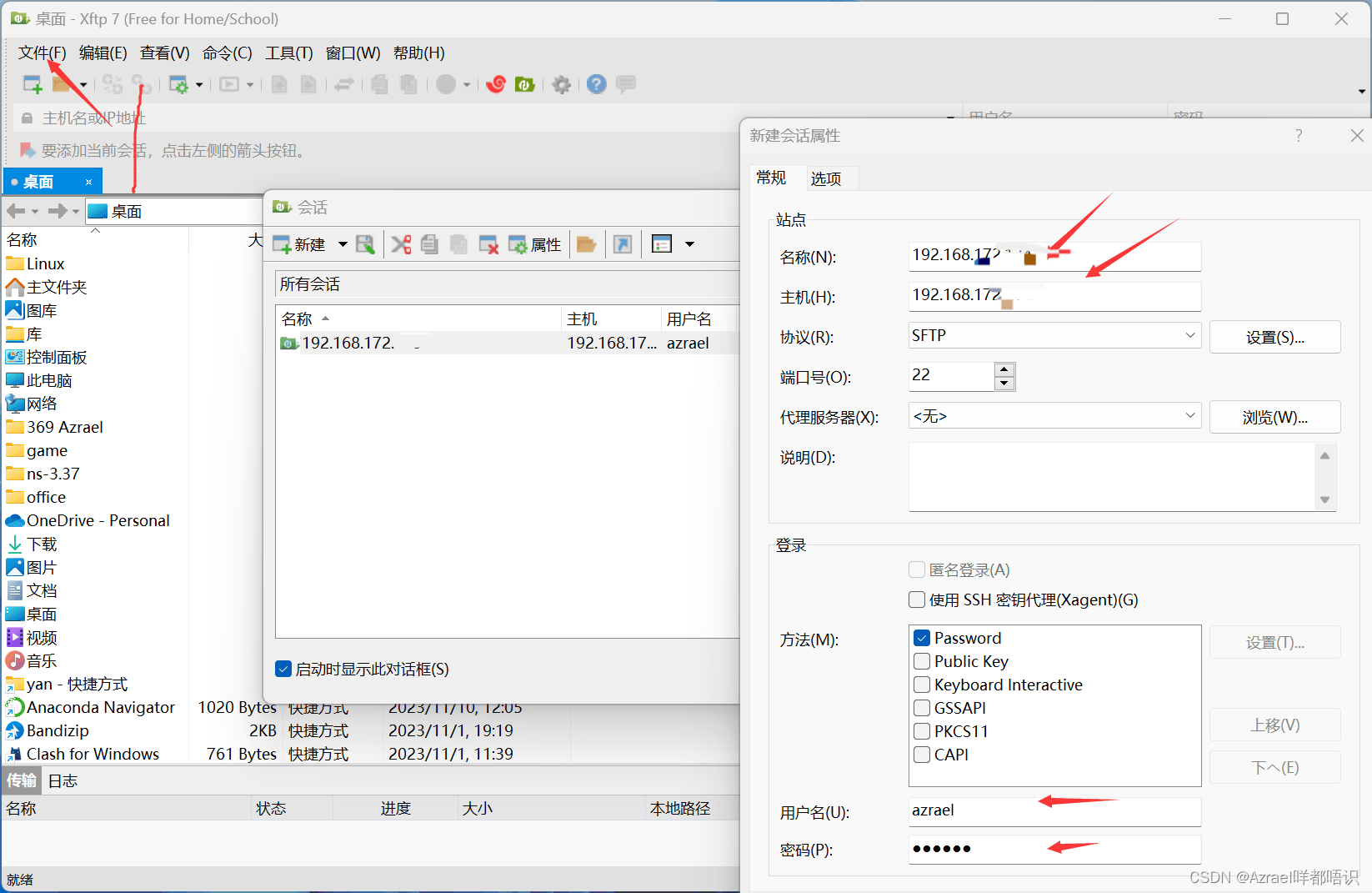Click the Open Session folder icon in main toolbar
This screenshot has height=893, width=1372.
click(x=62, y=84)
